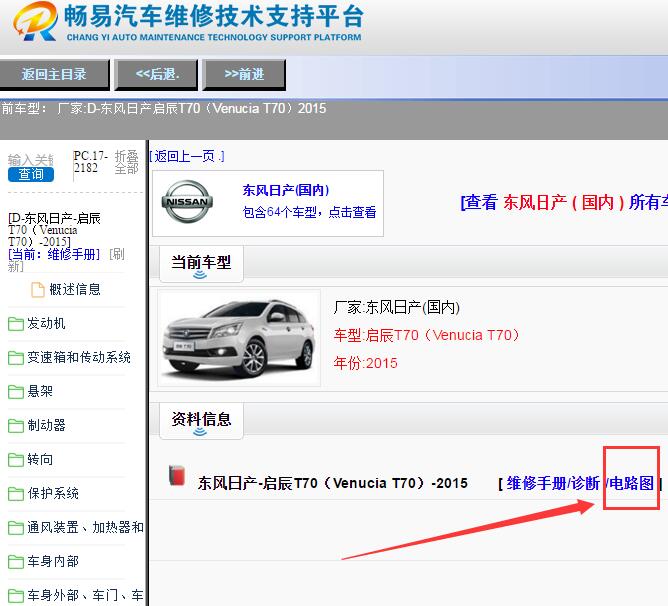Open 东风日产(国内) brand link
This screenshot has width=668, height=606.
[285, 190]
